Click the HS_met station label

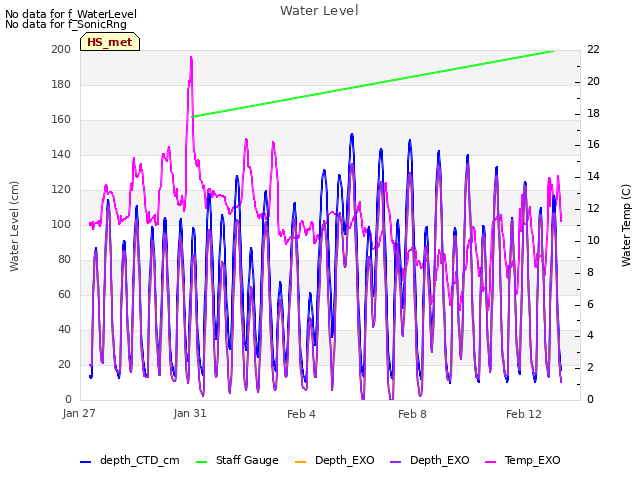(x=110, y=42)
